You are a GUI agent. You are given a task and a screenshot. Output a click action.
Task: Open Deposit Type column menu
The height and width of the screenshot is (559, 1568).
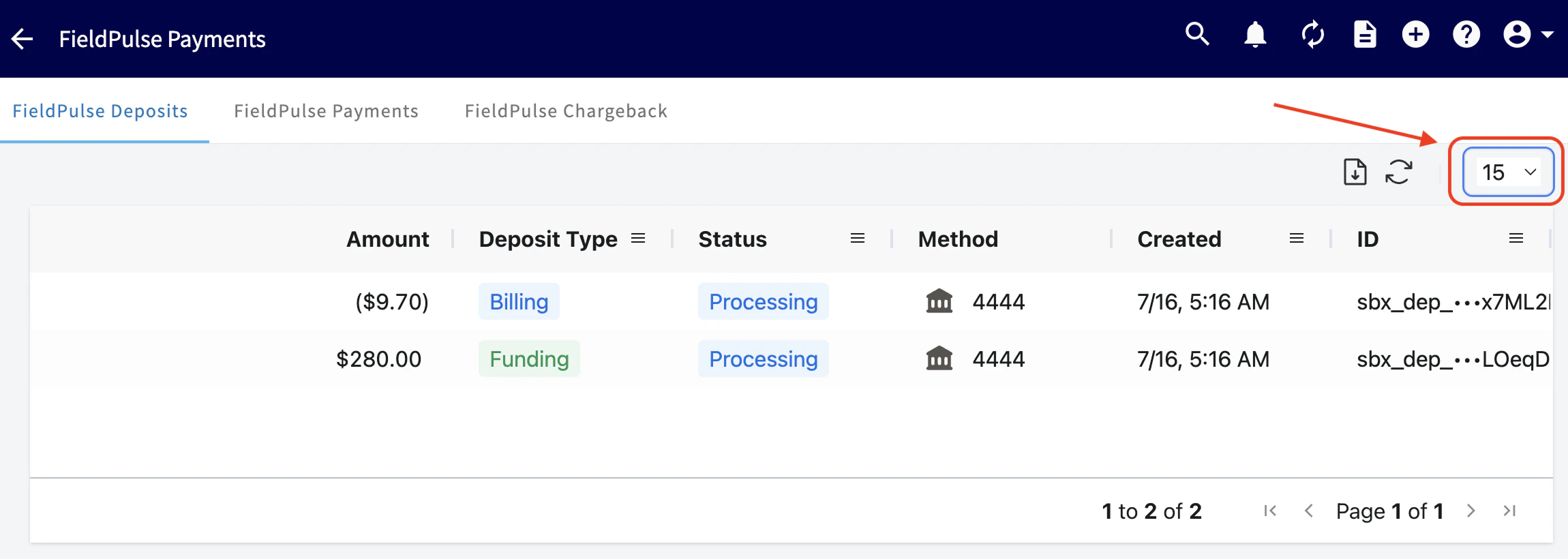click(638, 238)
